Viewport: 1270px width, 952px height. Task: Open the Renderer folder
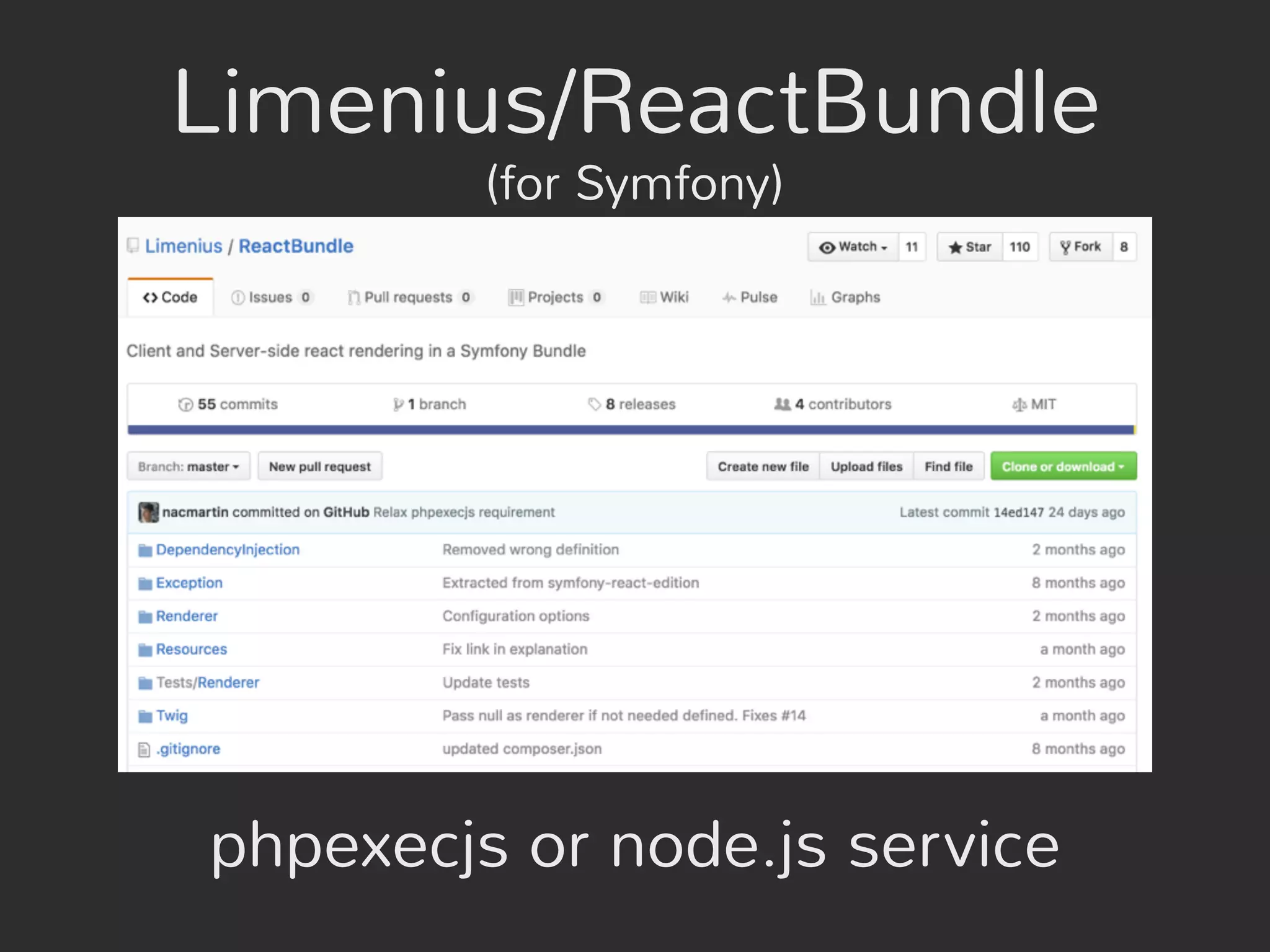pyautogui.click(x=187, y=616)
